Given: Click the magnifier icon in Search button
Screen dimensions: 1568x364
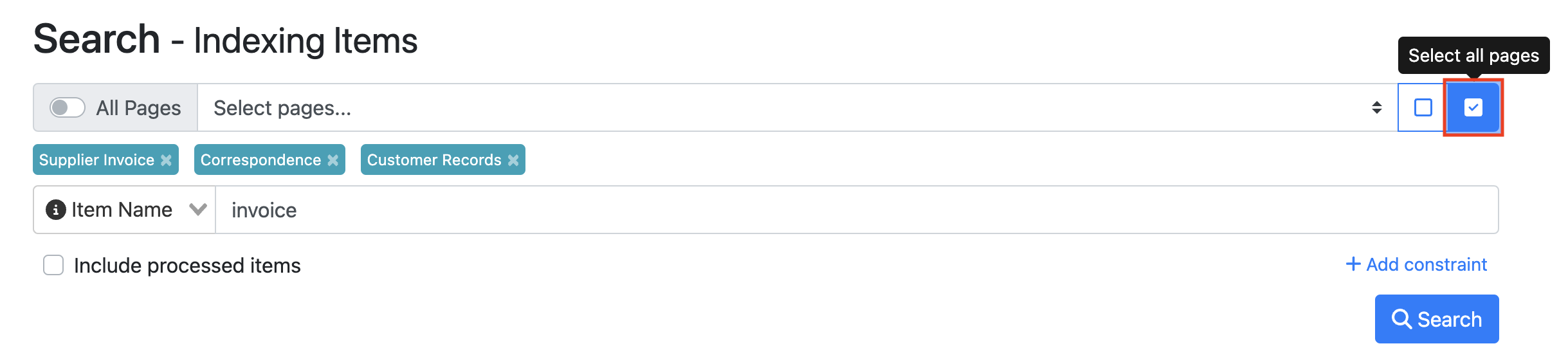Looking at the screenshot, I should tap(1401, 319).
